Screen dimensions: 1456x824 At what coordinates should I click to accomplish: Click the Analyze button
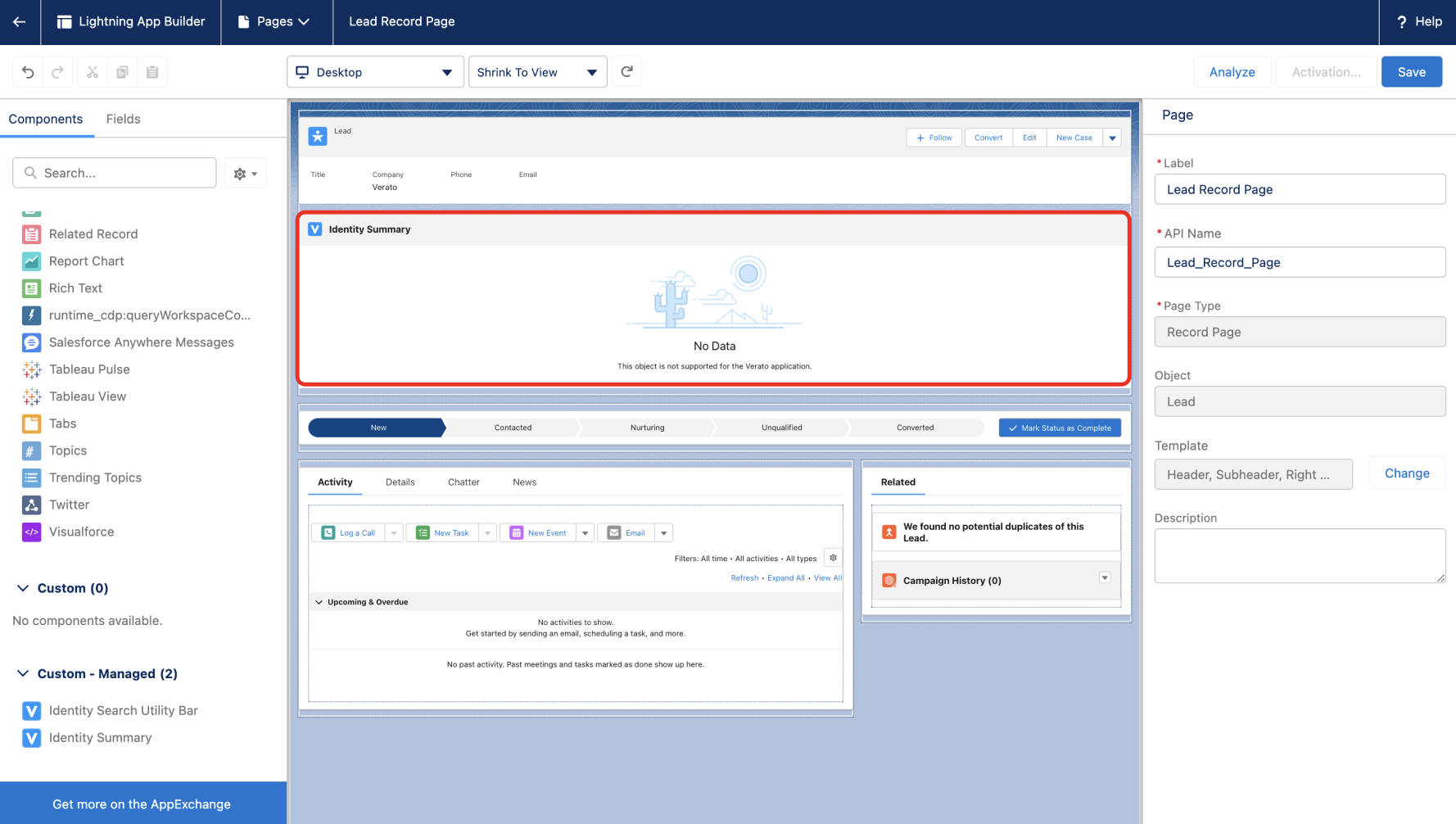[x=1232, y=72]
